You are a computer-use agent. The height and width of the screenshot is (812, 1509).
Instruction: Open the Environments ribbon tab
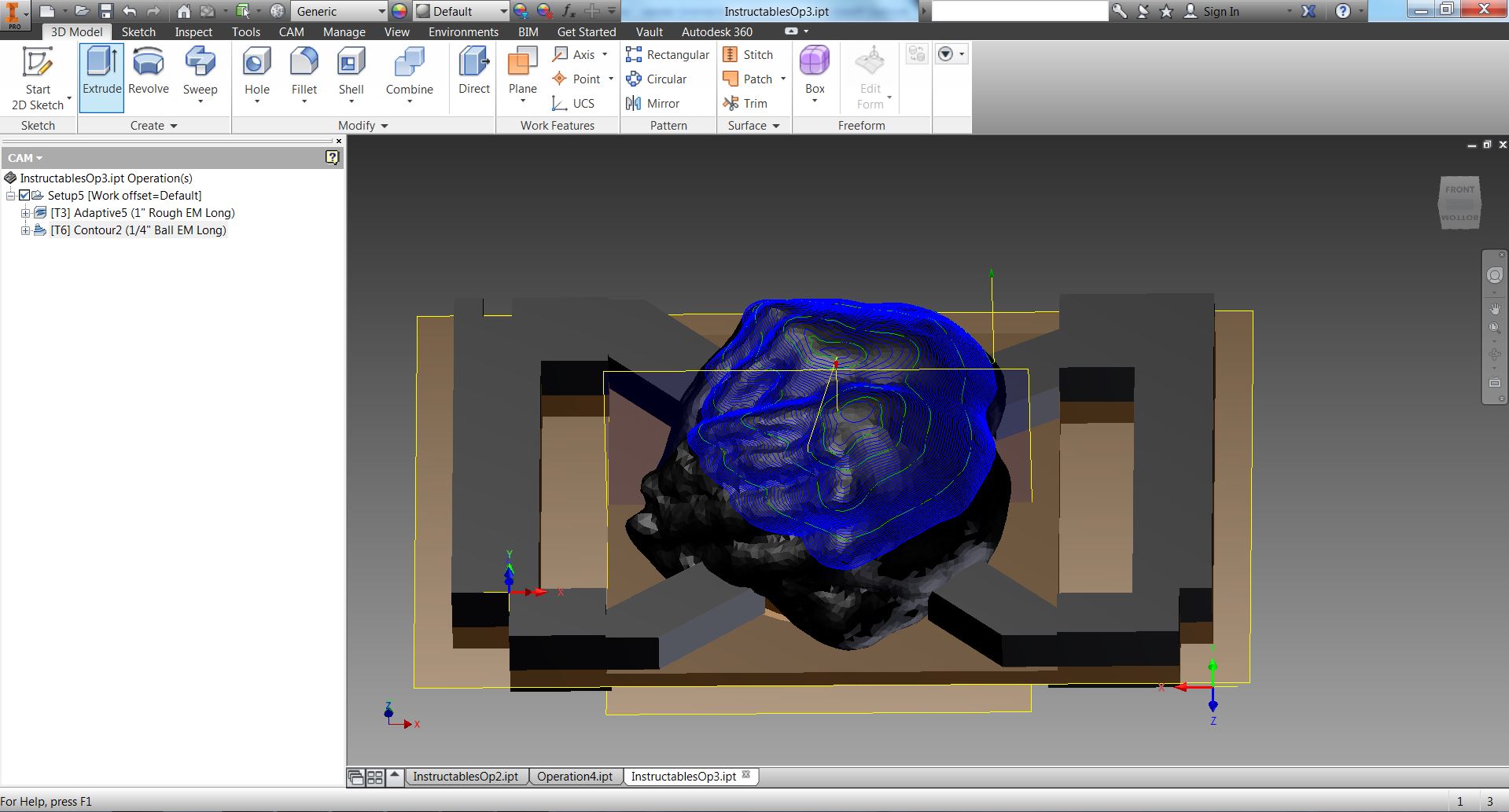(463, 31)
